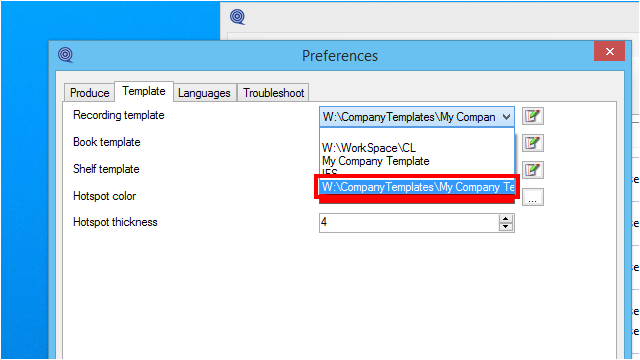This screenshot has height=360, width=640.
Task: Close the Preferences dialog
Action: click(x=609, y=51)
